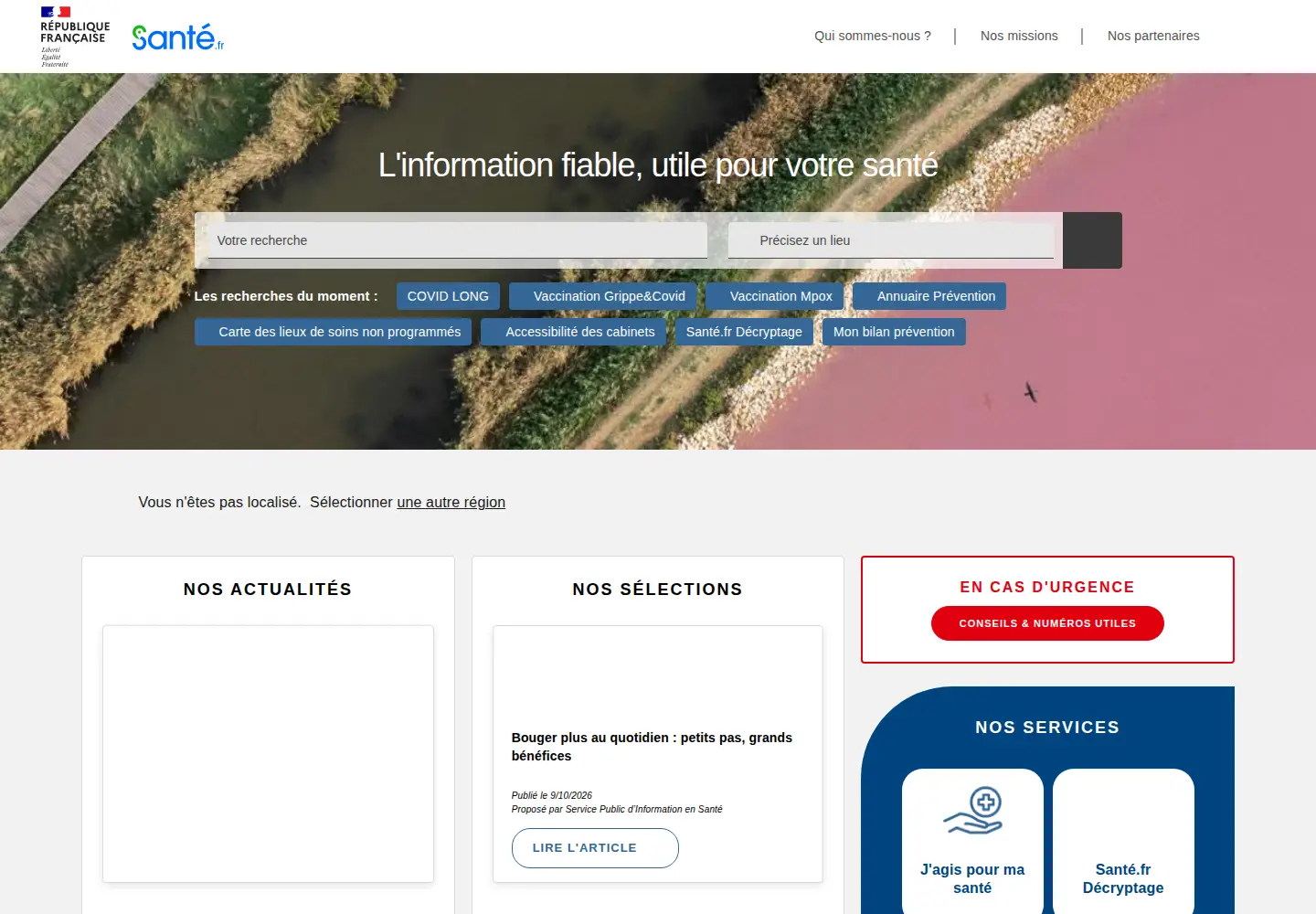Click Conseils & Numéros Utiles button
This screenshot has height=914, width=1316.
coord(1047,623)
